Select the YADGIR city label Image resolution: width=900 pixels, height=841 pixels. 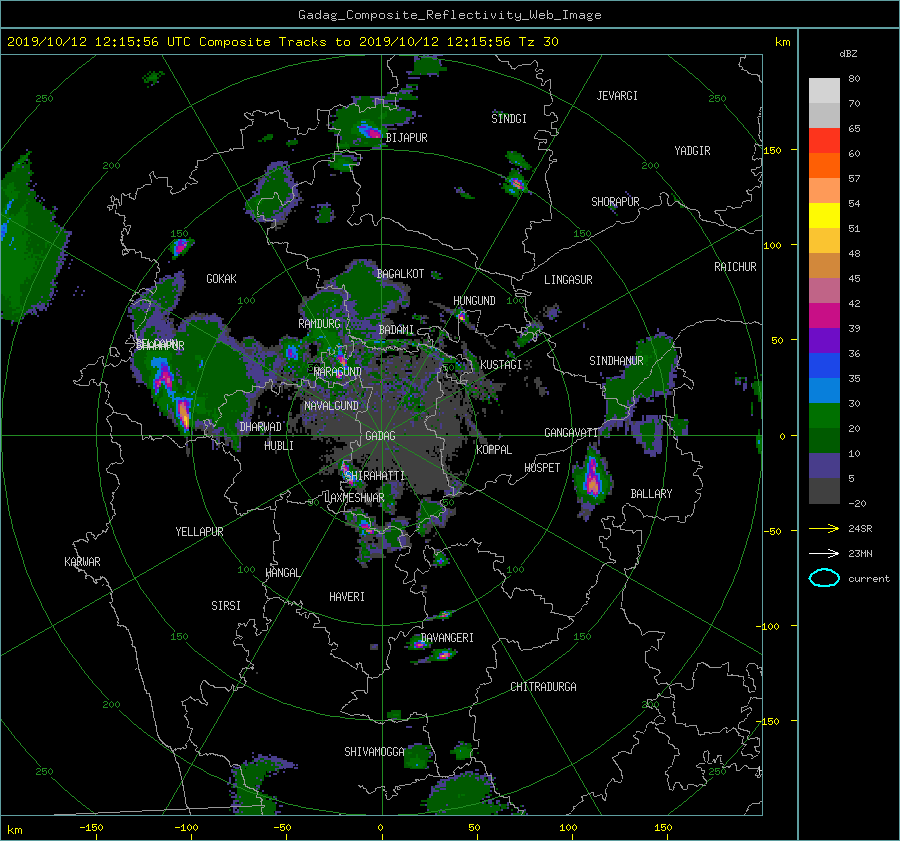692,151
